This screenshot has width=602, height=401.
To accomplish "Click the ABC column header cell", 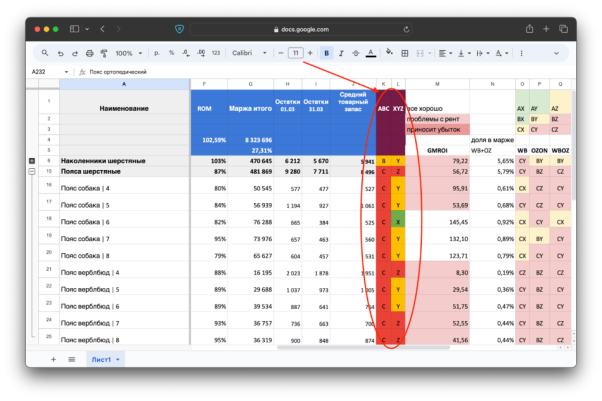I will click(384, 109).
